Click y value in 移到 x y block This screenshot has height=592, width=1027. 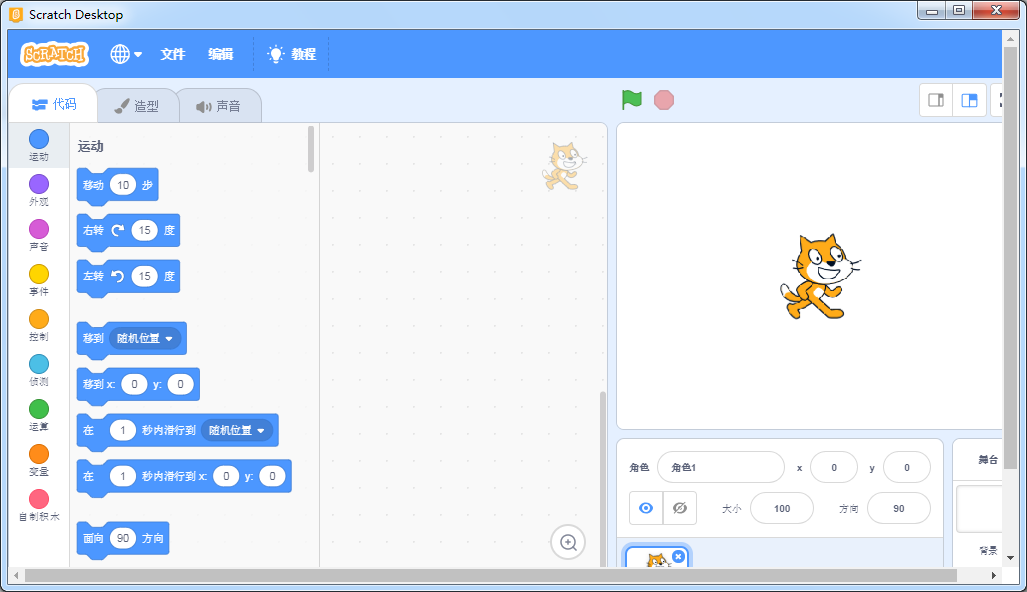point(180,384)
